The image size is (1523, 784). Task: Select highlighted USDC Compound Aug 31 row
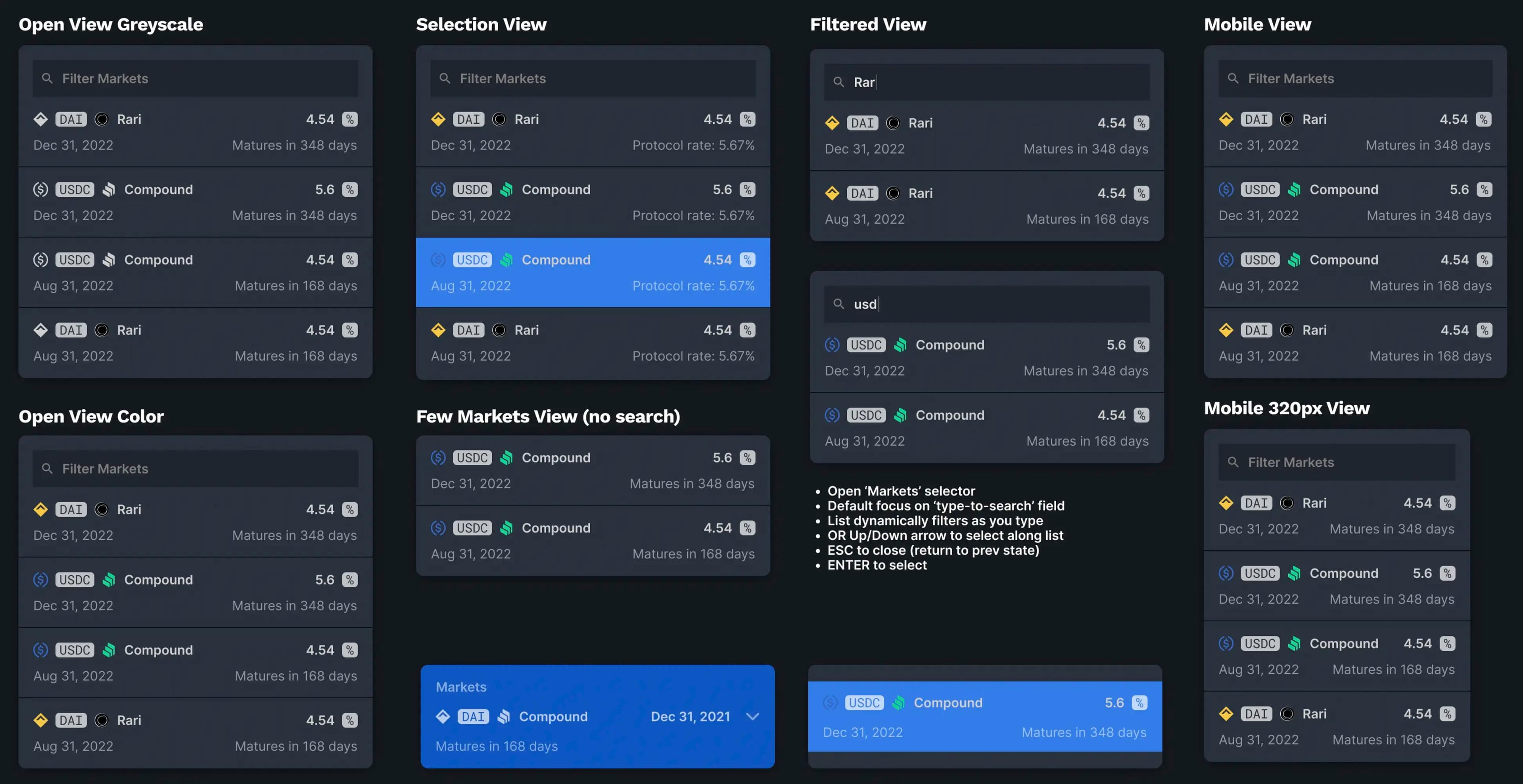pos(593,272)
